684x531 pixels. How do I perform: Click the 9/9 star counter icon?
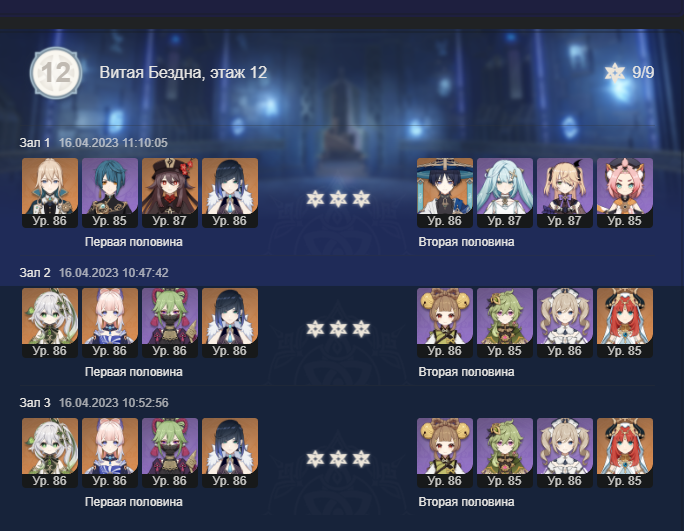pyautogui.click(x=614, y=72)
